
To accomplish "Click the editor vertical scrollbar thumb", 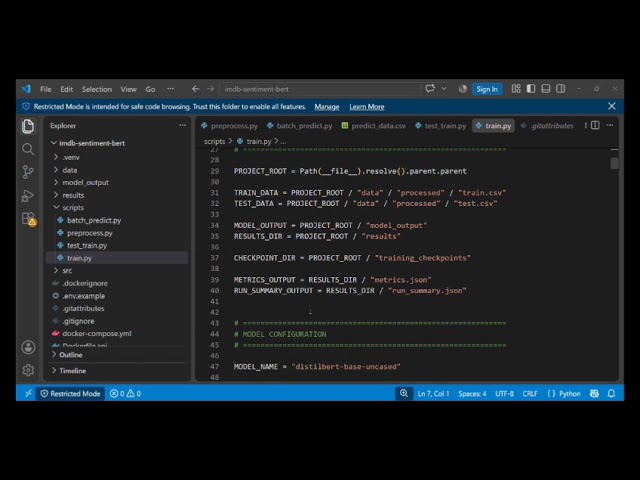I will (x=614, y=163).
